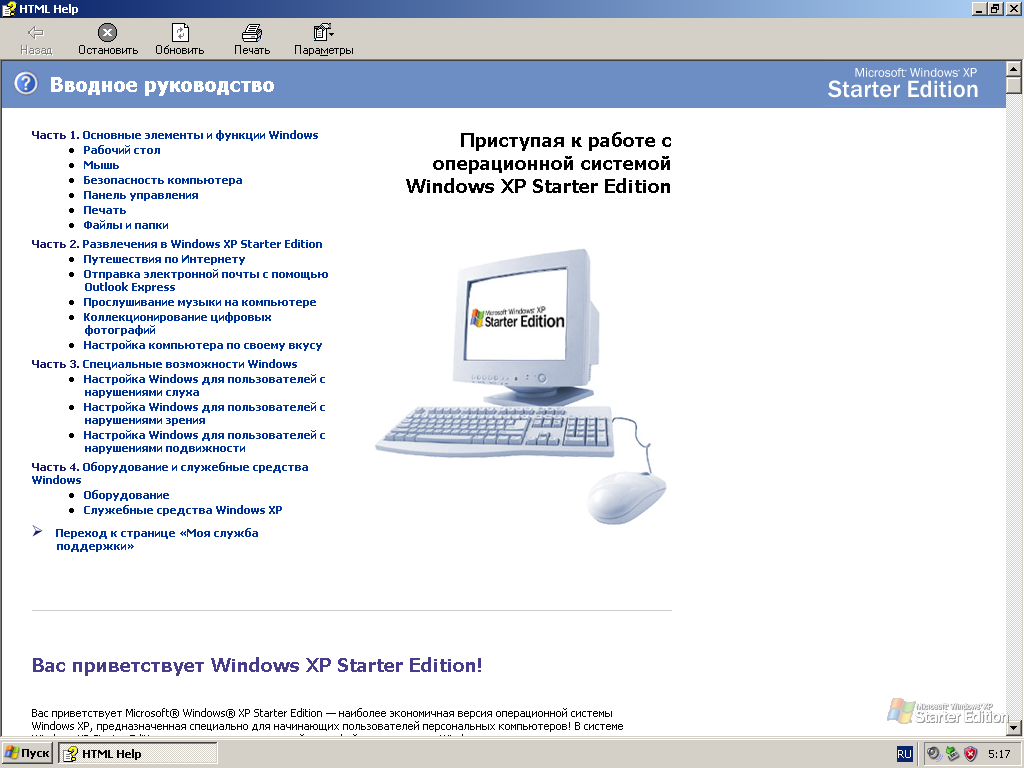Click the heading Вас приветствует Windows XP Starter Edition!
The height and width of the screenshot is (768, 1024).
click(257, 665)
